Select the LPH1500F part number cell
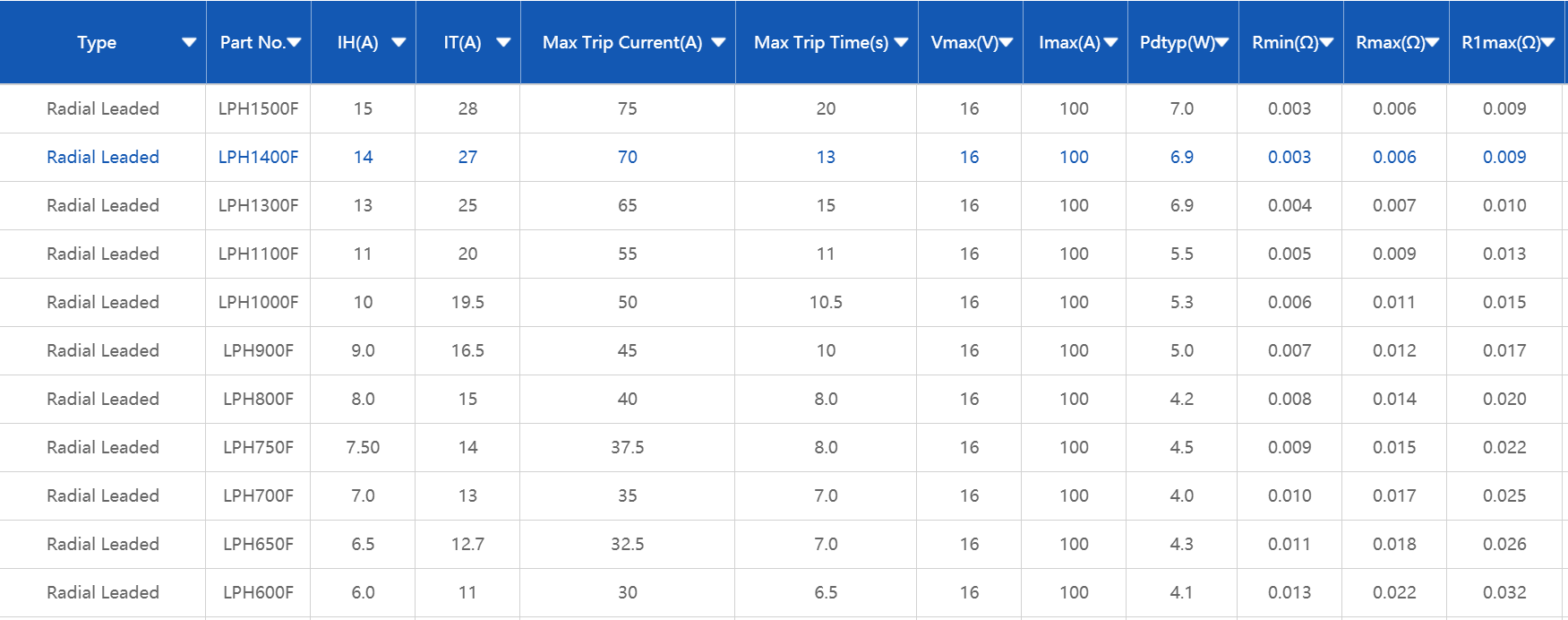The height and width of the screenshot is (620, 1568). point(258,108)
